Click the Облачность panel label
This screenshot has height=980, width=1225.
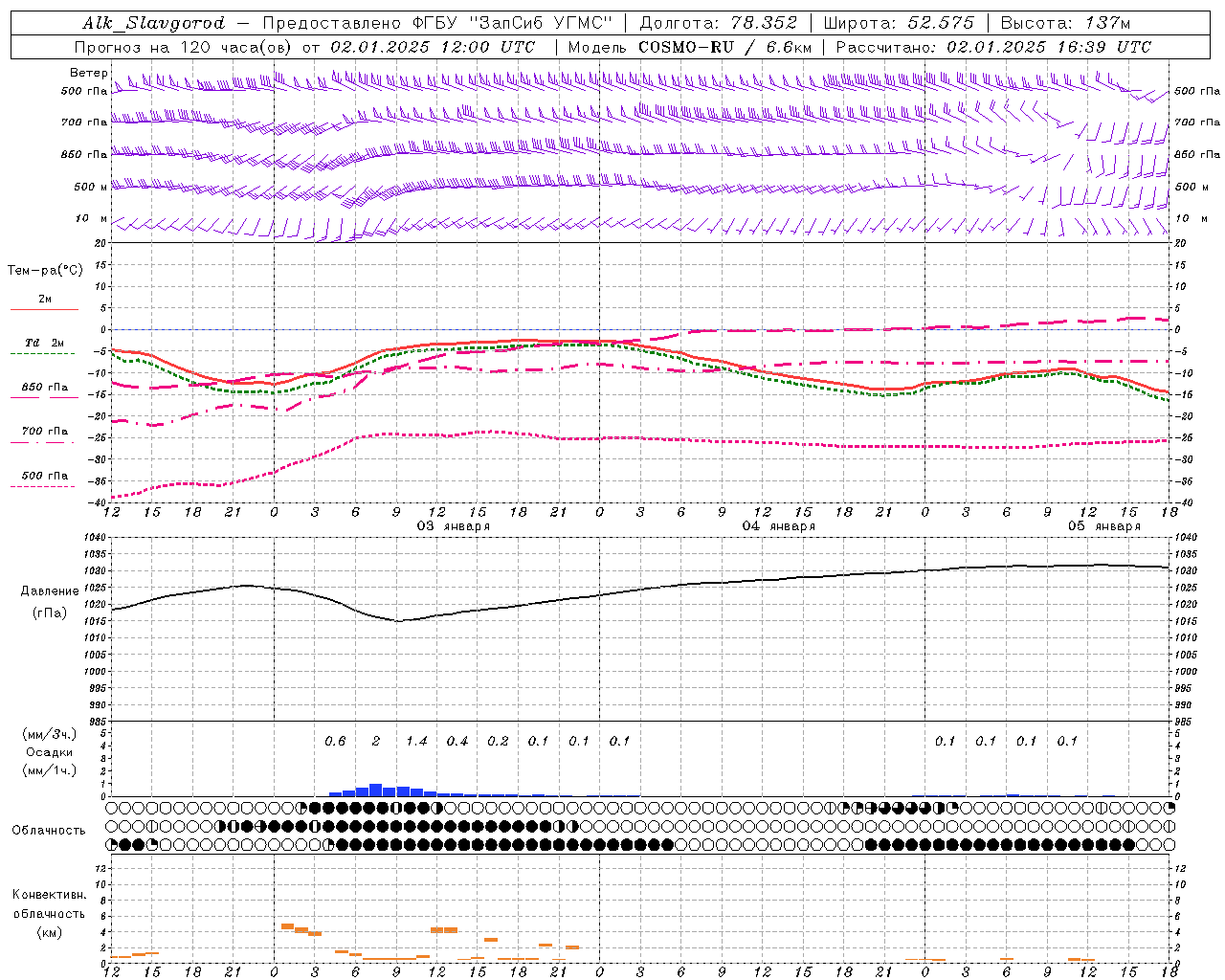click(x=49, y=831)
